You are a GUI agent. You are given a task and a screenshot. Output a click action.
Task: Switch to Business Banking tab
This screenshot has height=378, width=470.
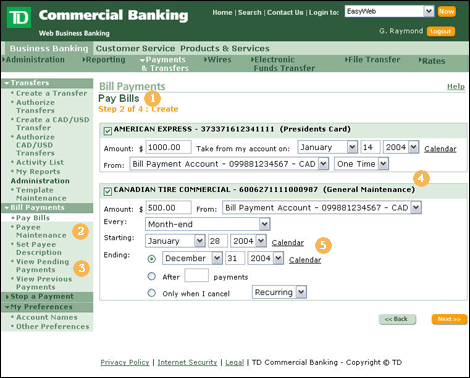pos(49,49)
